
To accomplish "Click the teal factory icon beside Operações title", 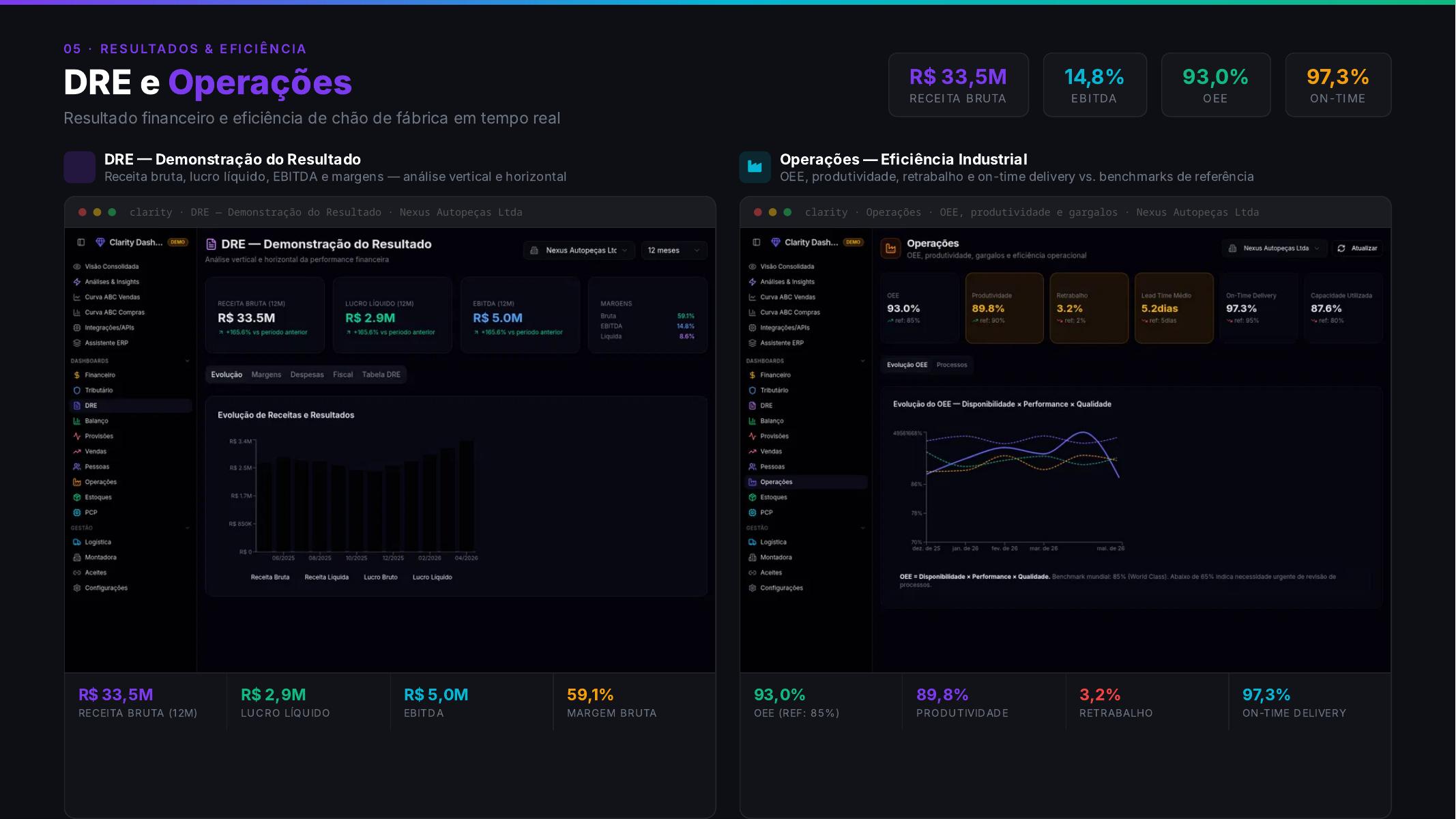I will tap(755, 167).
